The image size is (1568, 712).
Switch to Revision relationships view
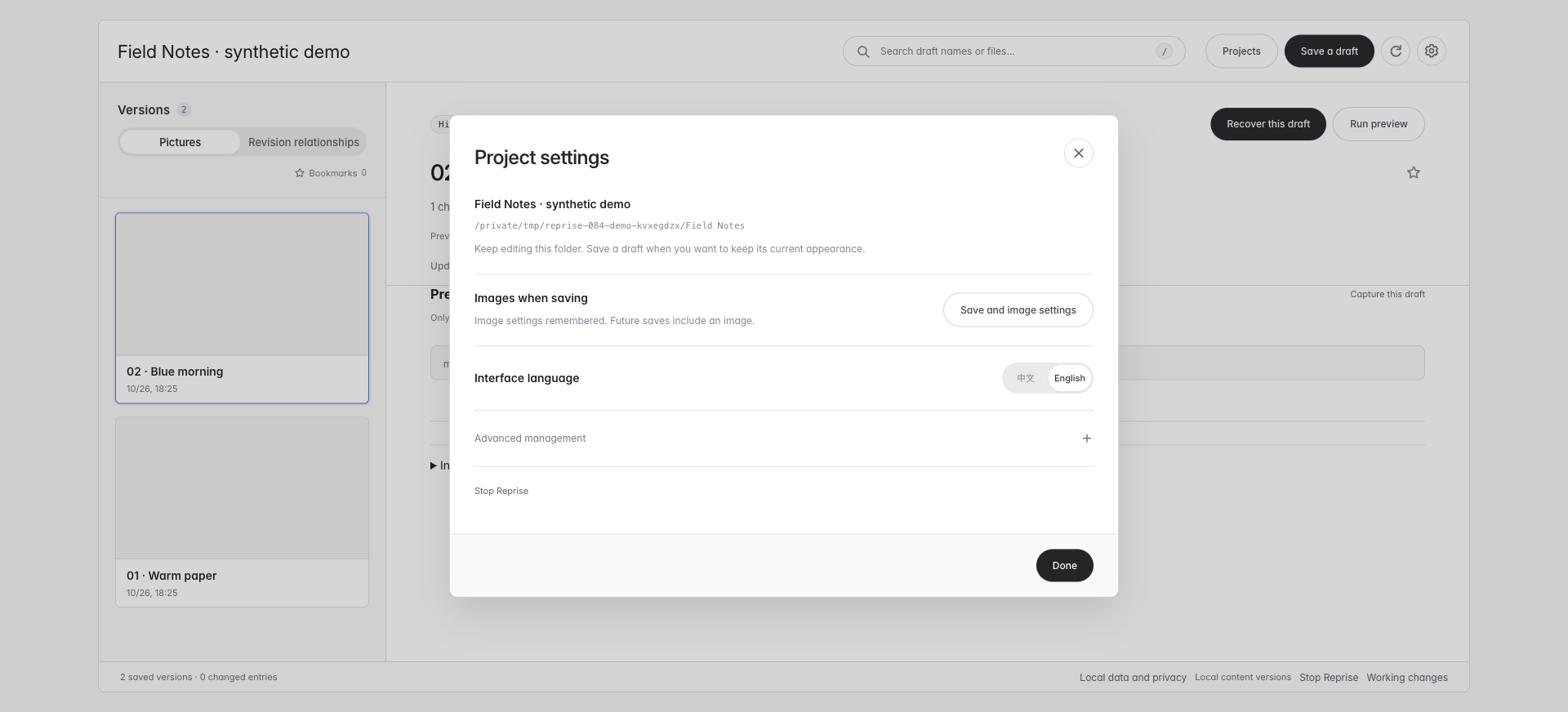[x=304, y=142]
